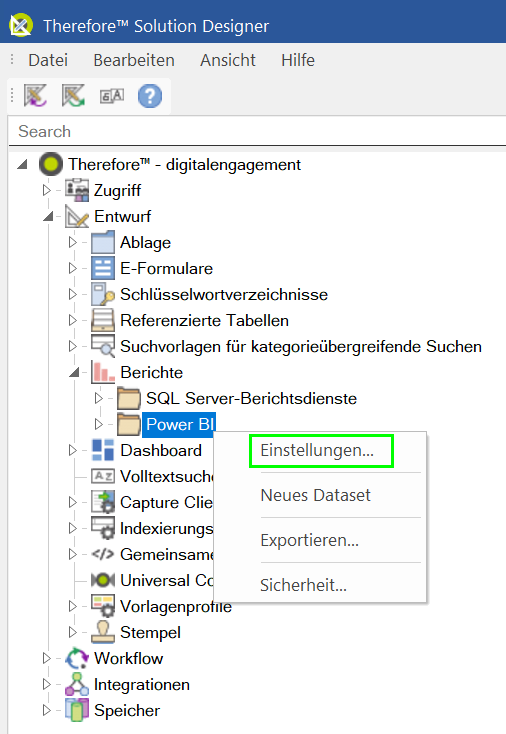506x734 pixels.
Task: Click the Ablage folder icon
Action: (103, 242)
